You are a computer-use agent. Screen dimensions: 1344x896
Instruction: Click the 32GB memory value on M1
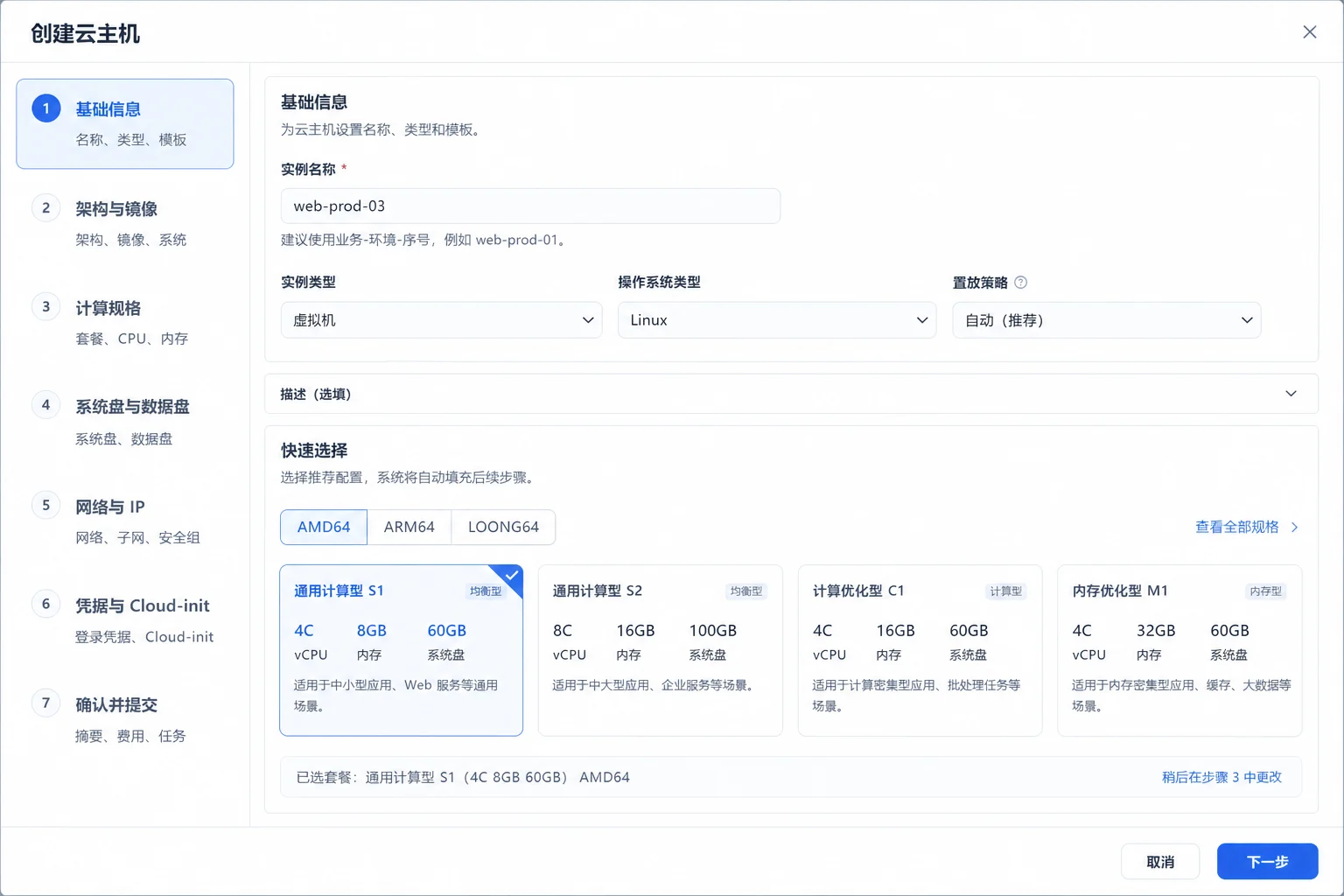click(1156, 631)
